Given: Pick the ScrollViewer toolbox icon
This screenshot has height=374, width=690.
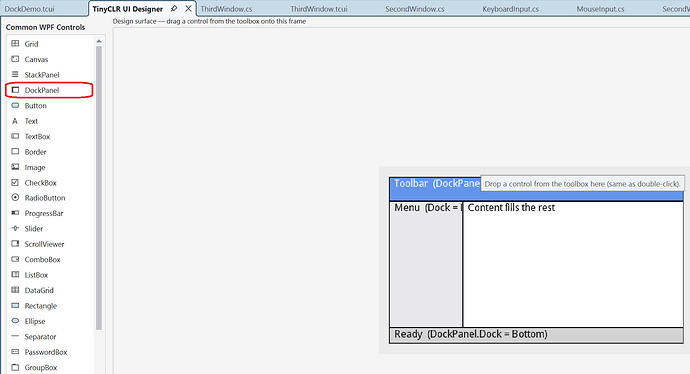Looking at the screenshot, I should pyautogui.click(x=15, y=244).
